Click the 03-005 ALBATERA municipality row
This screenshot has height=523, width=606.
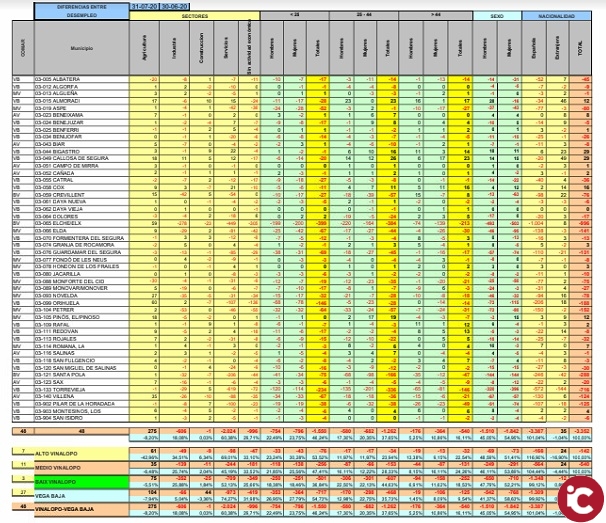[61, 77]
